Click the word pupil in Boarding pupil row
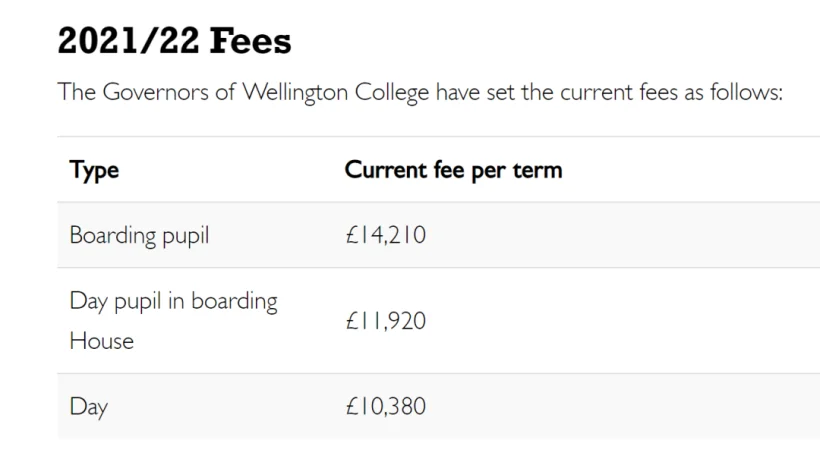820x465 pixels. 186,236
